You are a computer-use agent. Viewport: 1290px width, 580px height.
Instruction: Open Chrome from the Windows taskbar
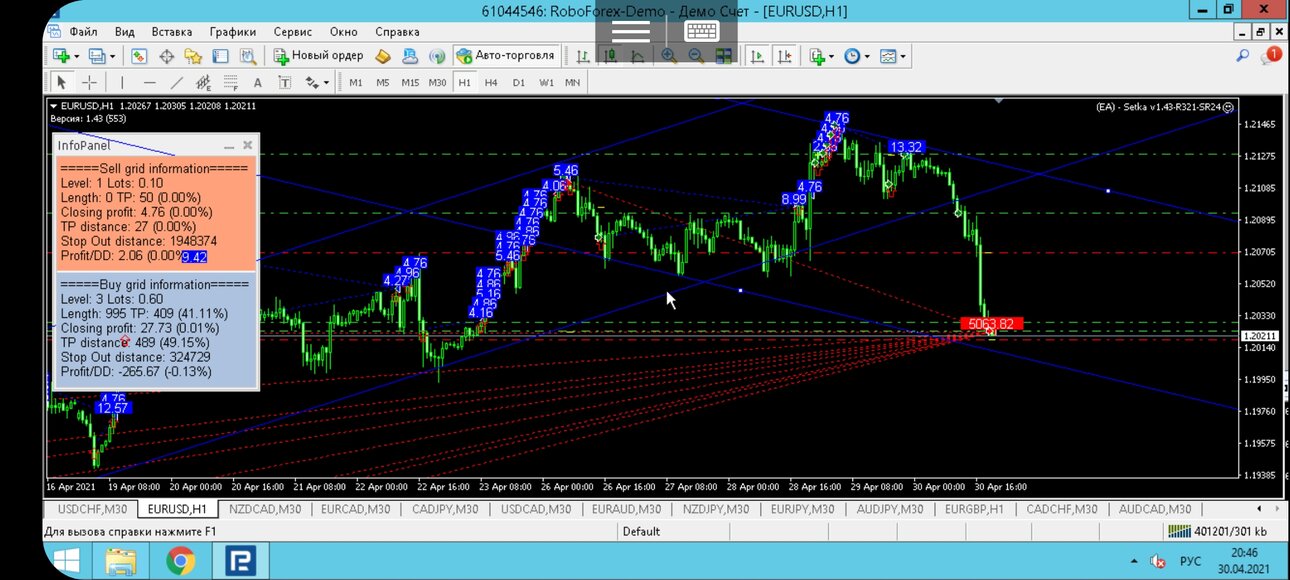pyautogui.click(x=181, y=561)
